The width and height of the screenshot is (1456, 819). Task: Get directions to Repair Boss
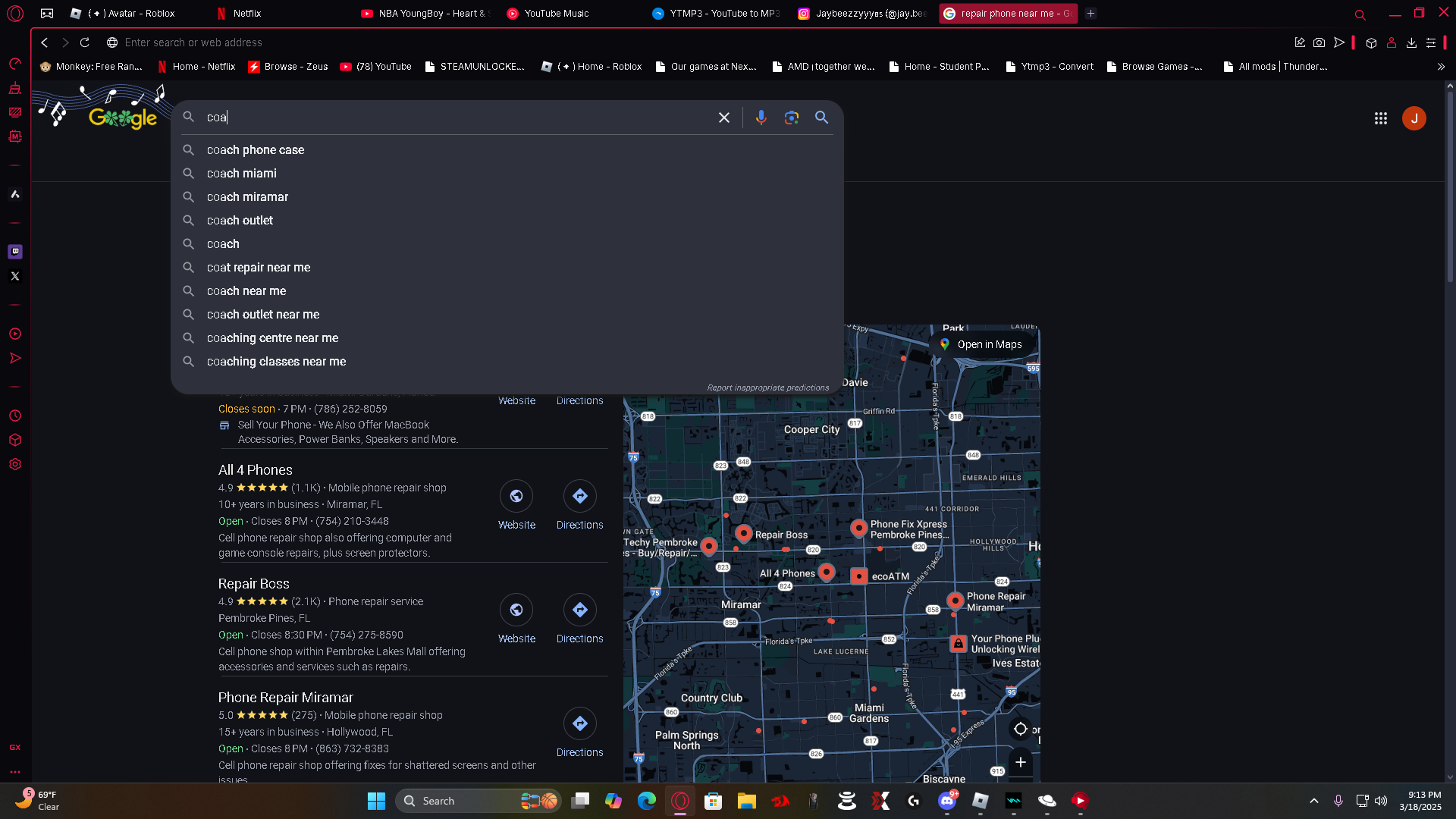pos(580,619)
